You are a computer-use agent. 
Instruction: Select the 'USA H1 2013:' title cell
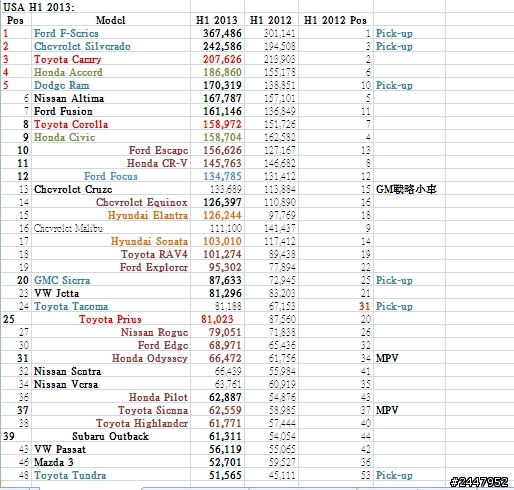pyautogui.click(x=39, y=7)
